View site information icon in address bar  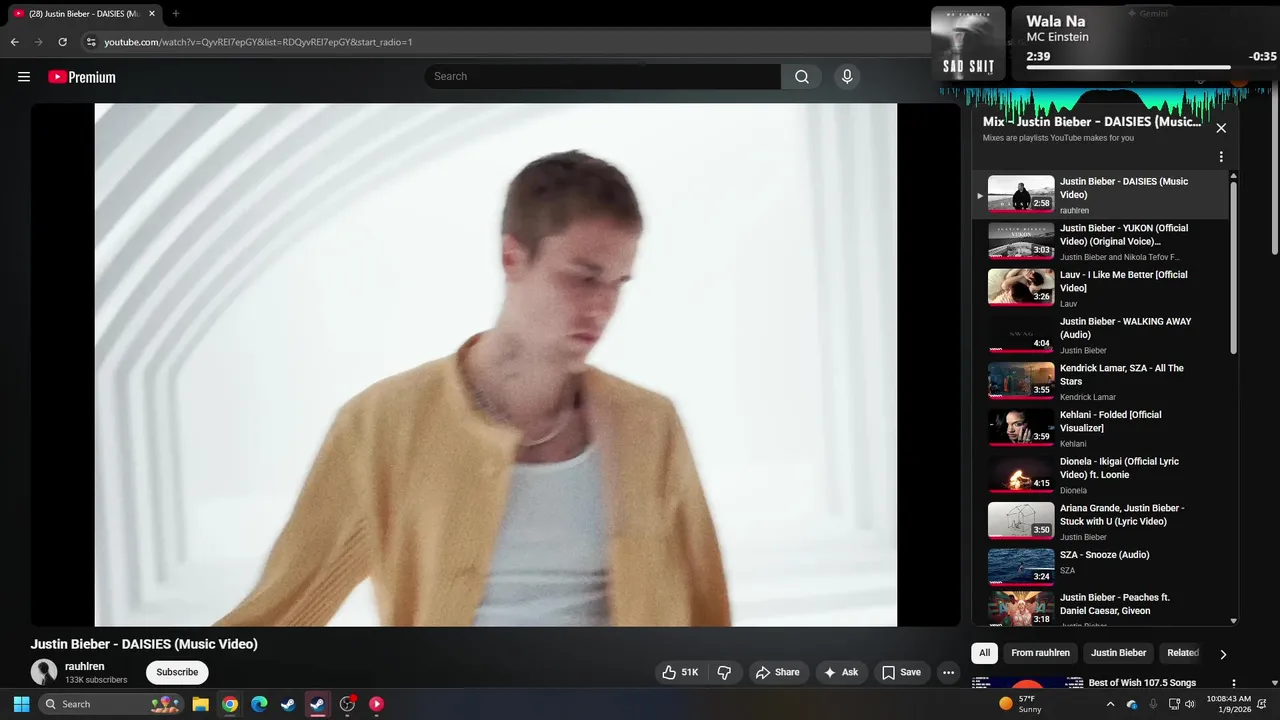click(x=90, y=42)
